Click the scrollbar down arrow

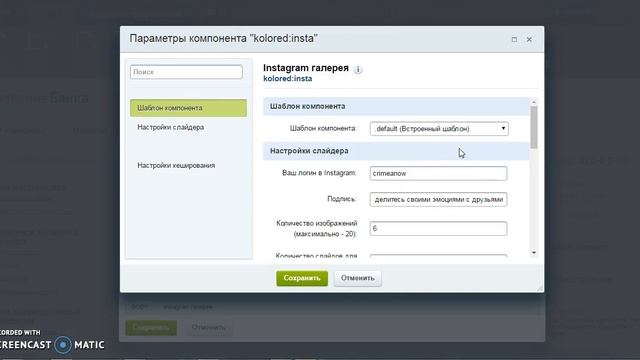tap(534, 253)
